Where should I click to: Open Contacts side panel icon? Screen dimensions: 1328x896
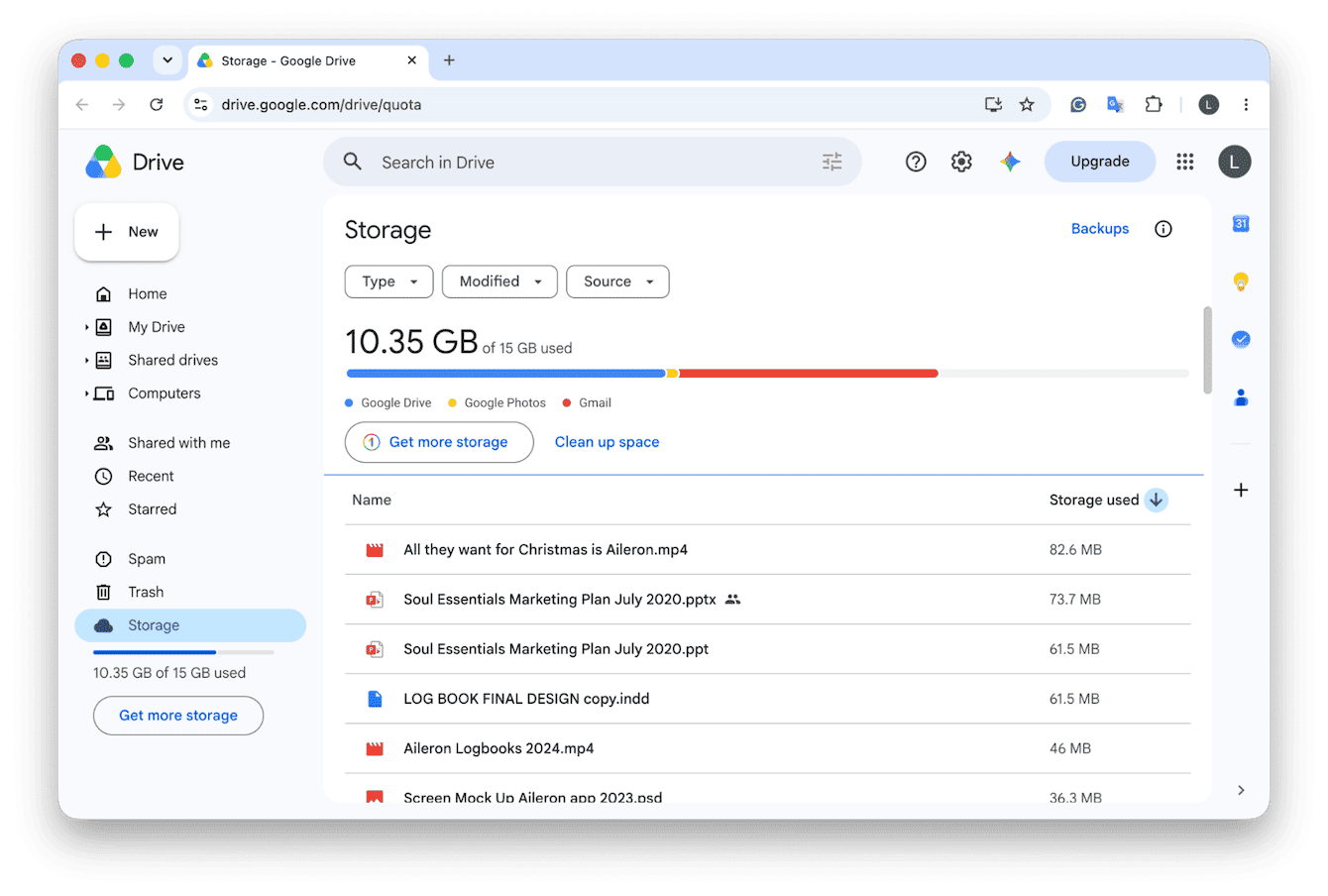(x=1241, y=397)
